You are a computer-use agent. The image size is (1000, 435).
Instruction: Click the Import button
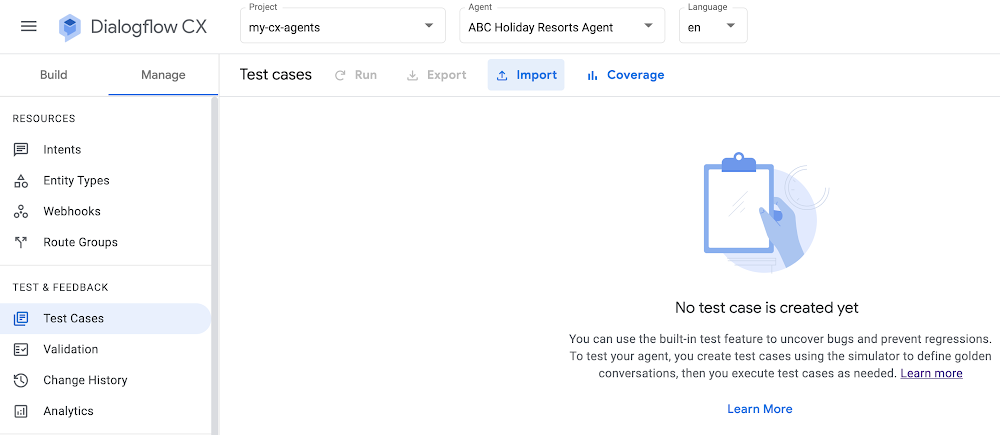tap(526, 75)
